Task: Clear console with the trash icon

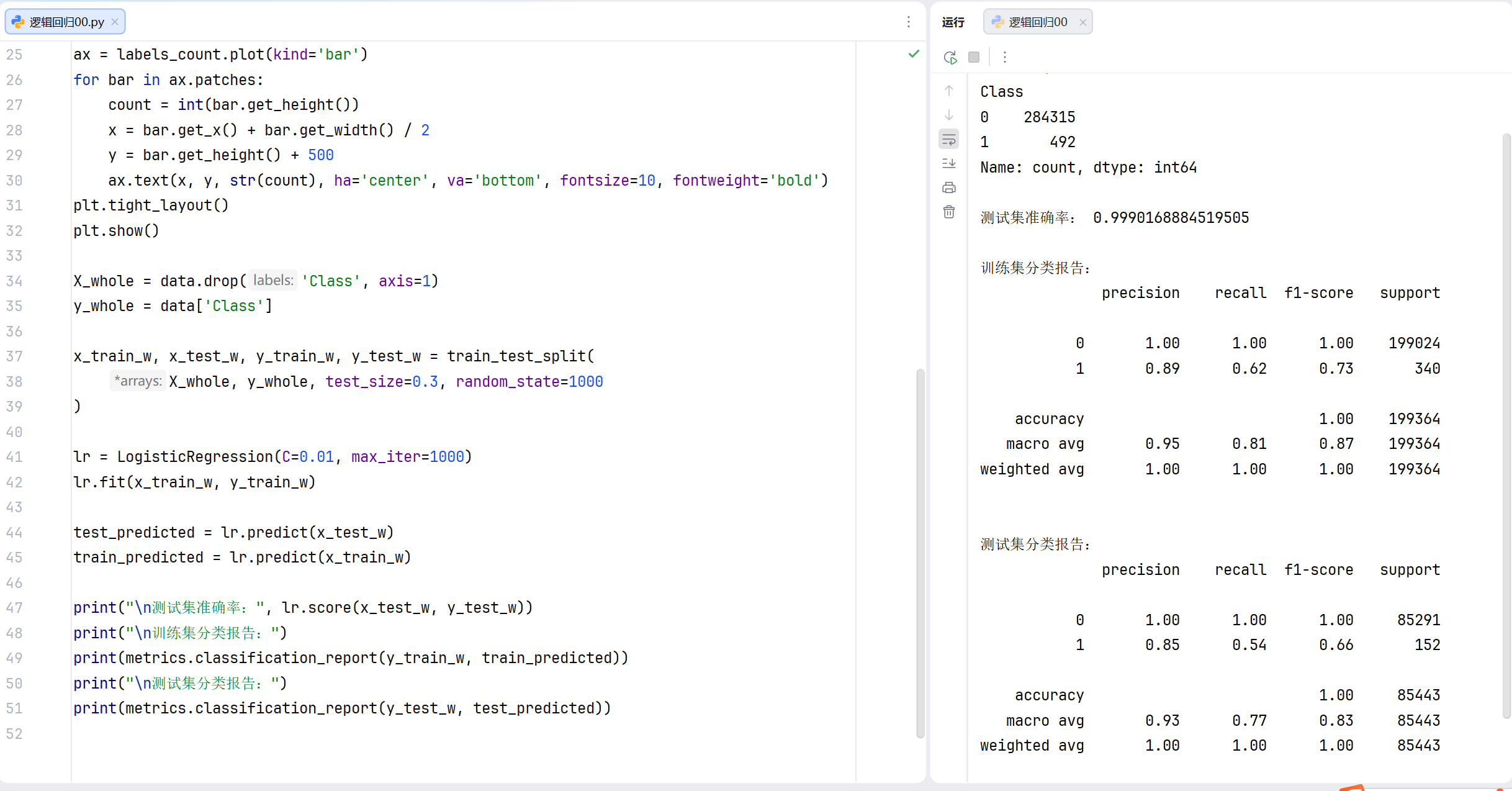Action: click(949, 212)
